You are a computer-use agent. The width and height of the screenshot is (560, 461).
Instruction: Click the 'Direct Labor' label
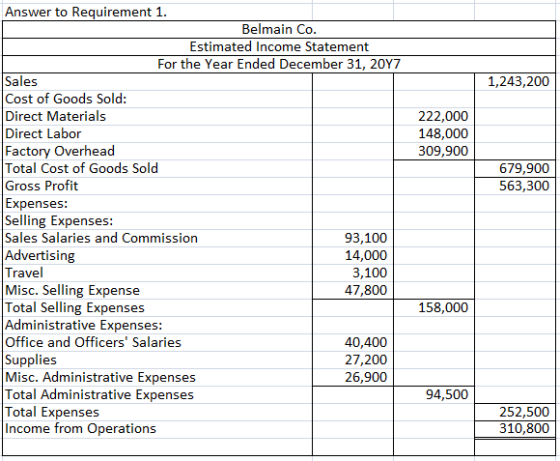(x=43, y=134)
